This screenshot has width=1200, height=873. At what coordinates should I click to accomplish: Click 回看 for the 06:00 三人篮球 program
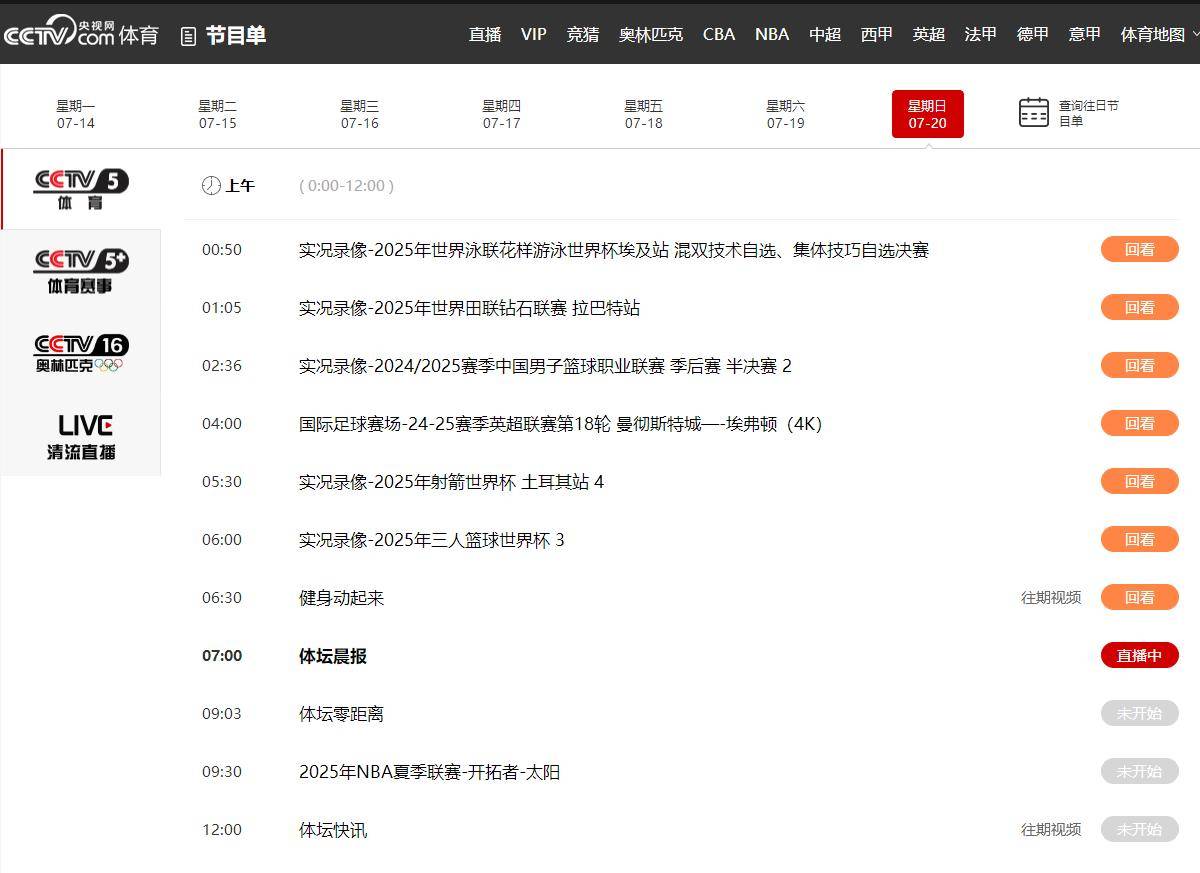click(1140, 539)
